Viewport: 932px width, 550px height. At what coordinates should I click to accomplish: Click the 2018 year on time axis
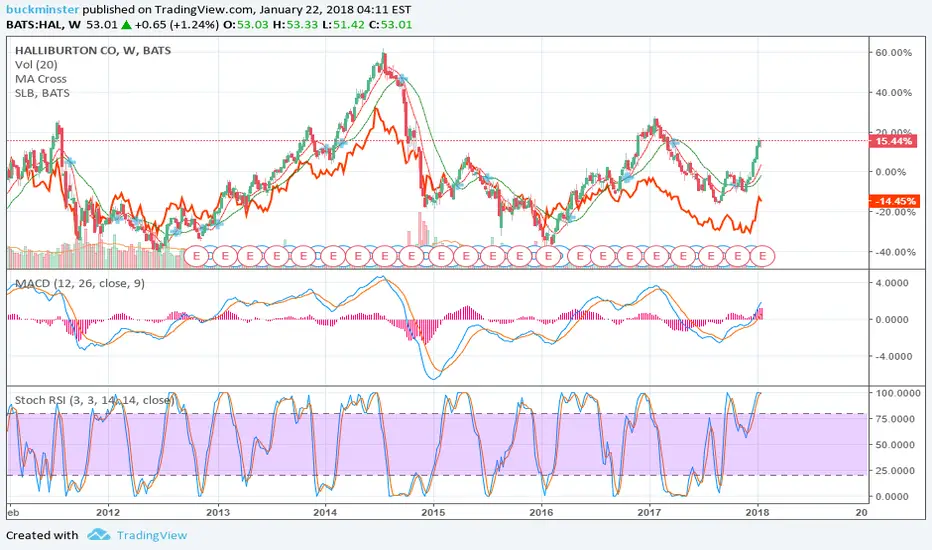pos(757,512)
